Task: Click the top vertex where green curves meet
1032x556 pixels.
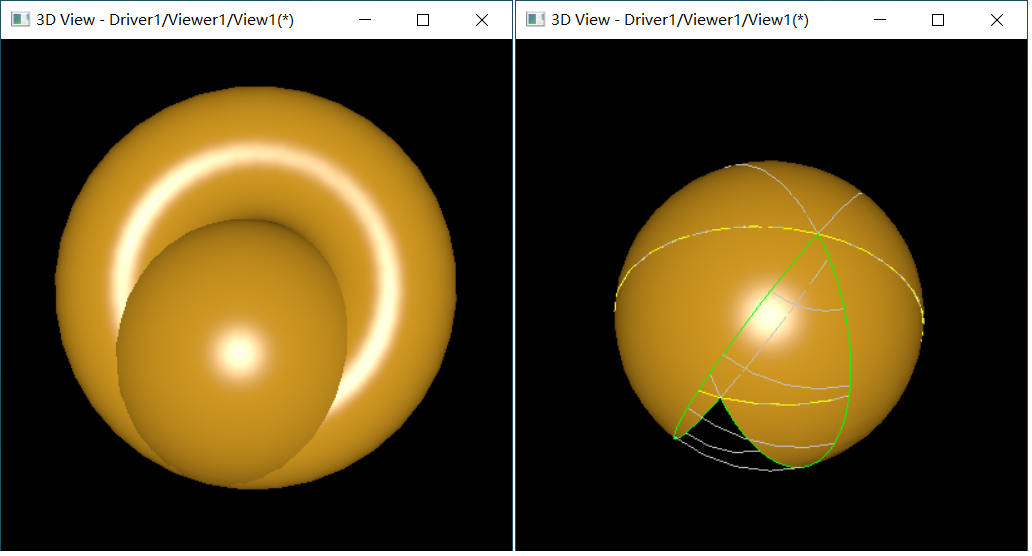Action: (x=818, y=235)
